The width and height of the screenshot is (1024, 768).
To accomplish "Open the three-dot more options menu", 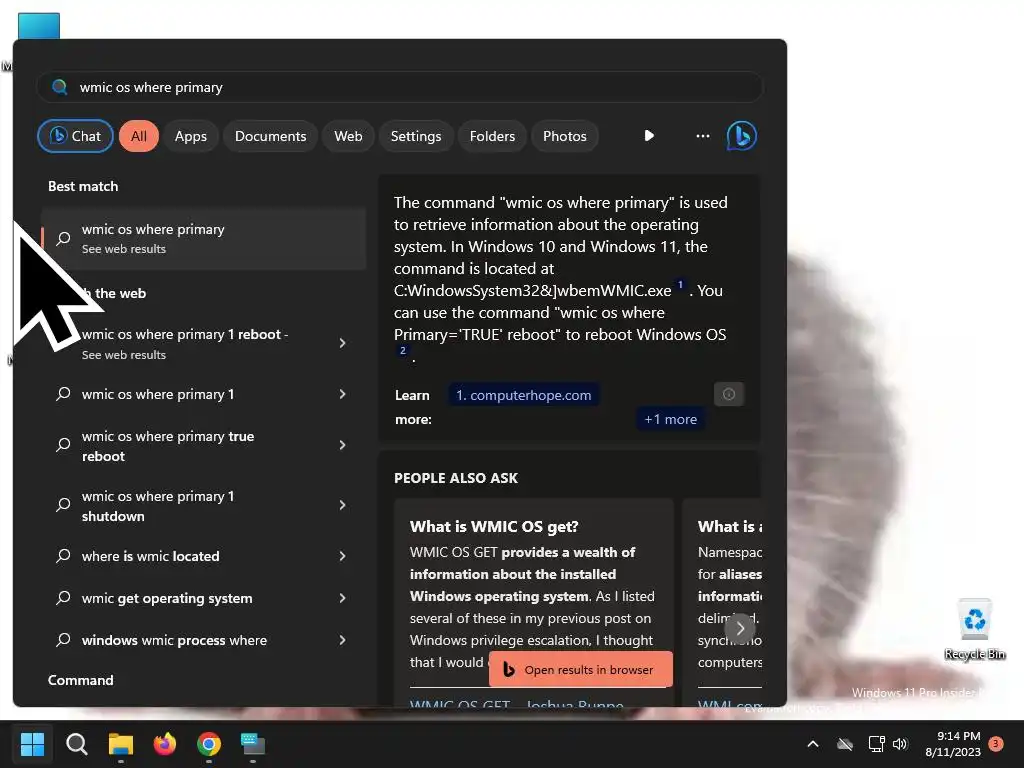I will [x=703, y=136].
